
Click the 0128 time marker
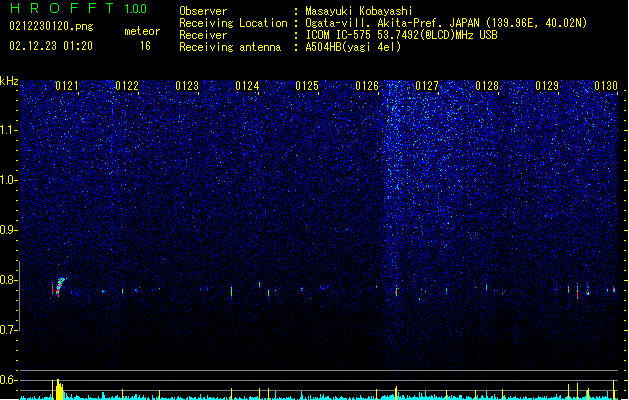coord(487,86)
